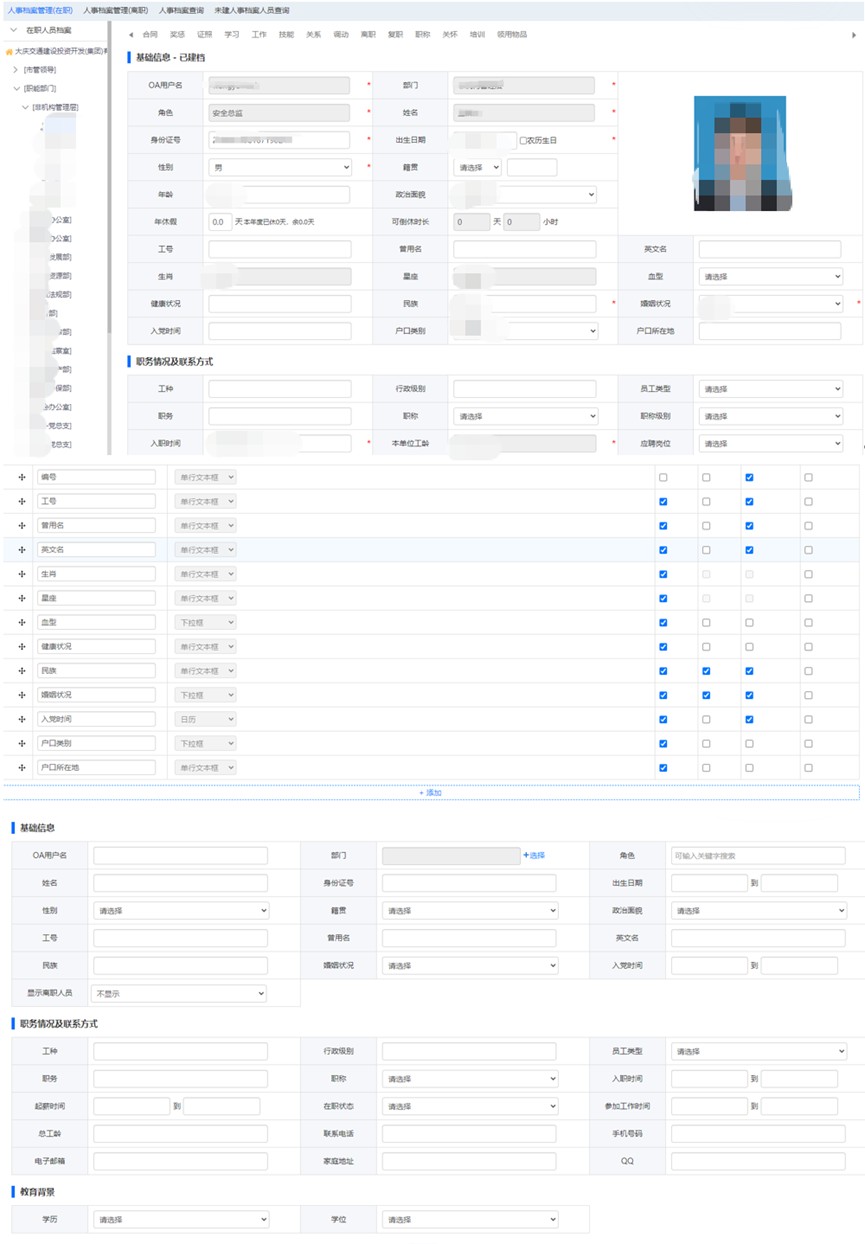Viewport: 865px width, 1244px height.
Task: Open the 合同 sub-tab
Action: [150, 35]
